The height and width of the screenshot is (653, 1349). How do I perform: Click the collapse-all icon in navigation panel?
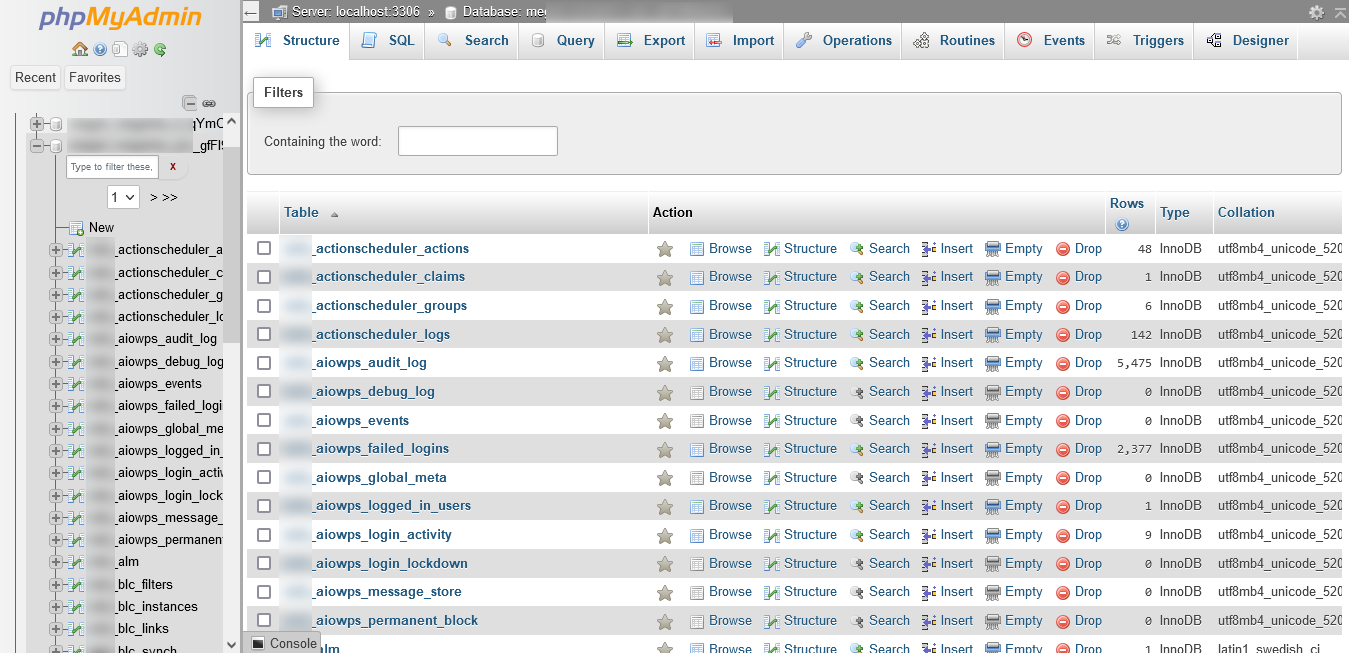[x=190, y=103]
